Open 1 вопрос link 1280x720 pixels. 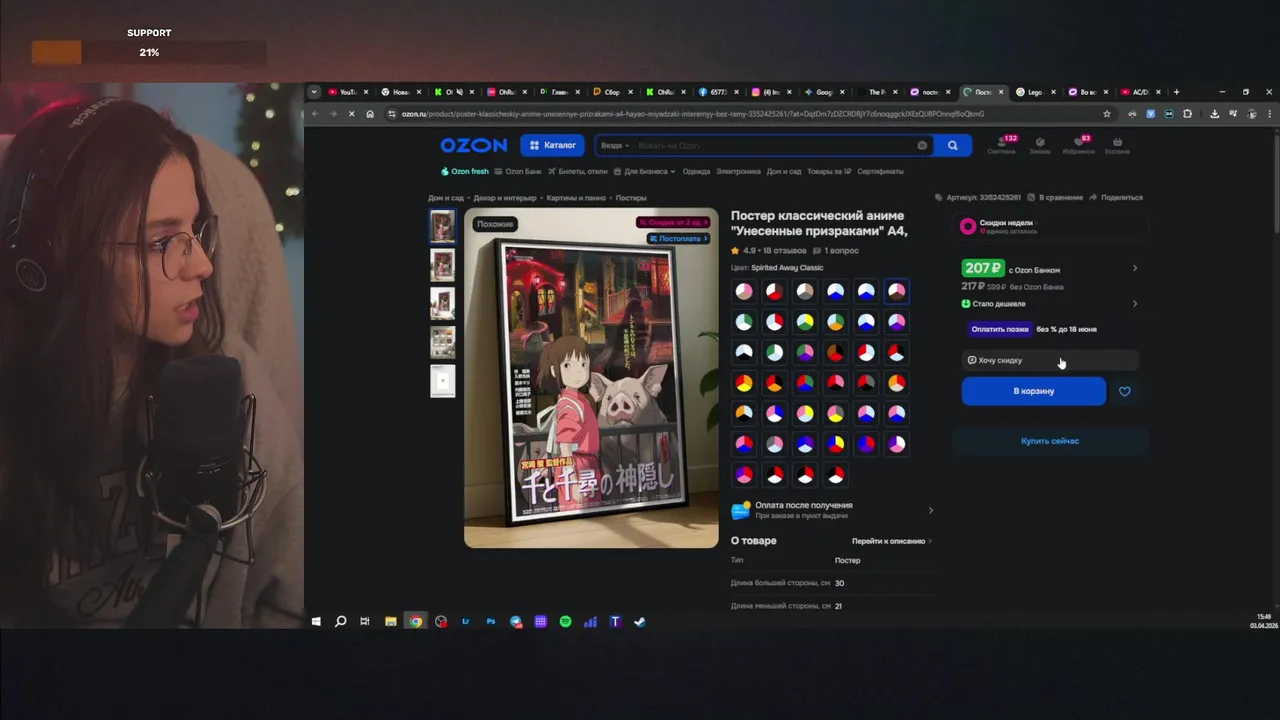(837, 251)
